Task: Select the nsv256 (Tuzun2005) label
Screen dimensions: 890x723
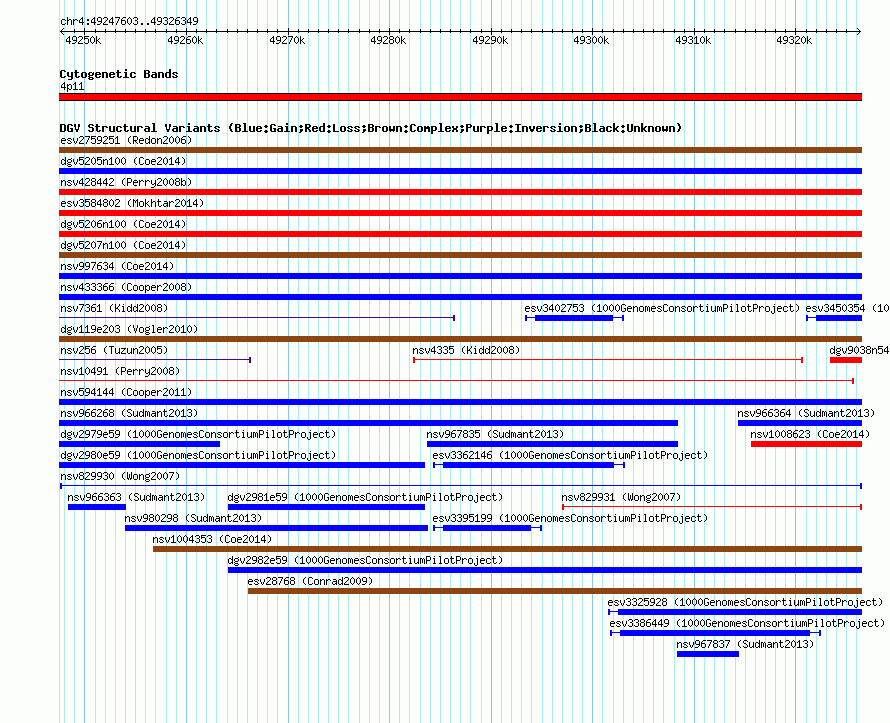Action: [114, 350]
